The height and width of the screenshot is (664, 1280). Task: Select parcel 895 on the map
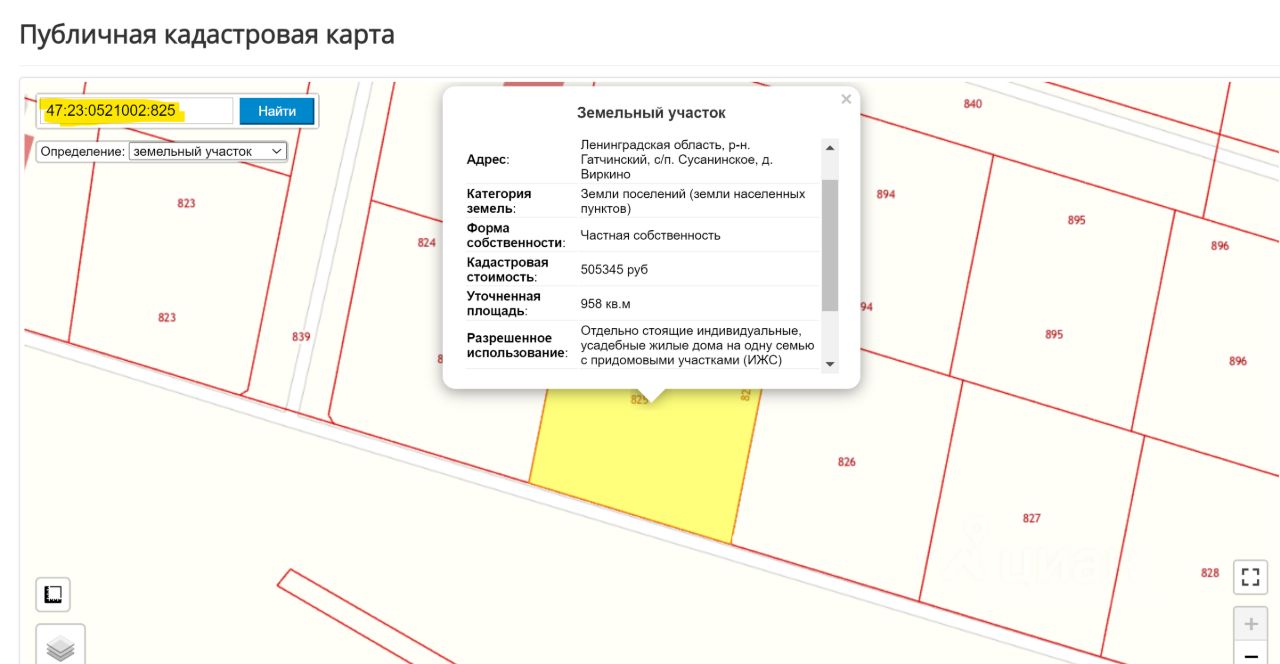[1076, 220]
